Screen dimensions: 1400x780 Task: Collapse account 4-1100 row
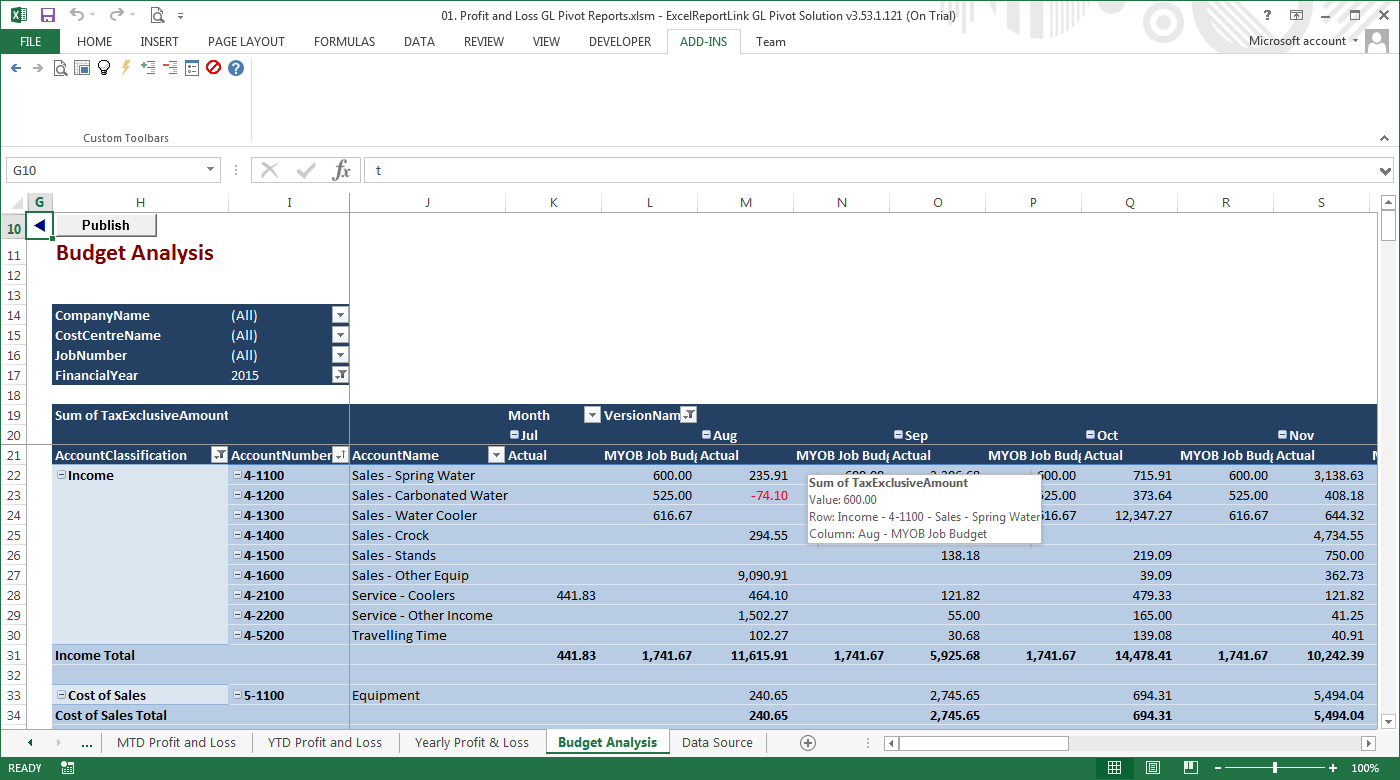point(237,475)
